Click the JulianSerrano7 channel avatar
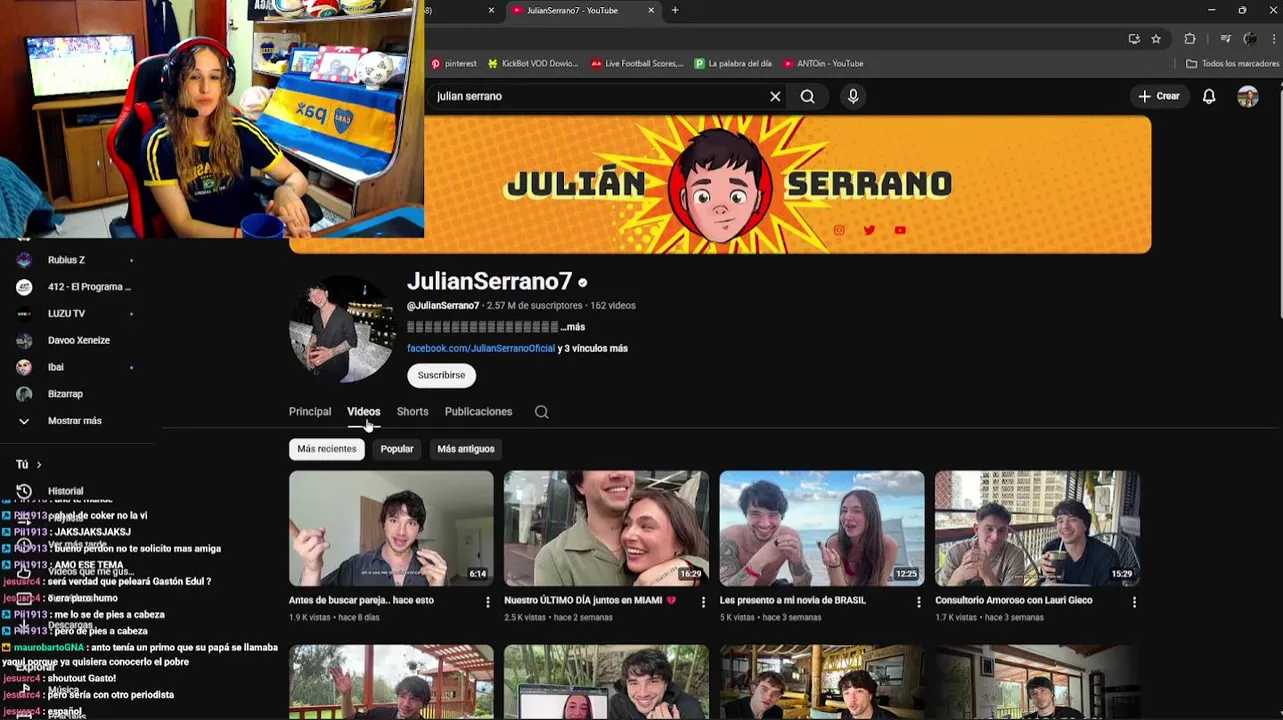 point(342,330)
